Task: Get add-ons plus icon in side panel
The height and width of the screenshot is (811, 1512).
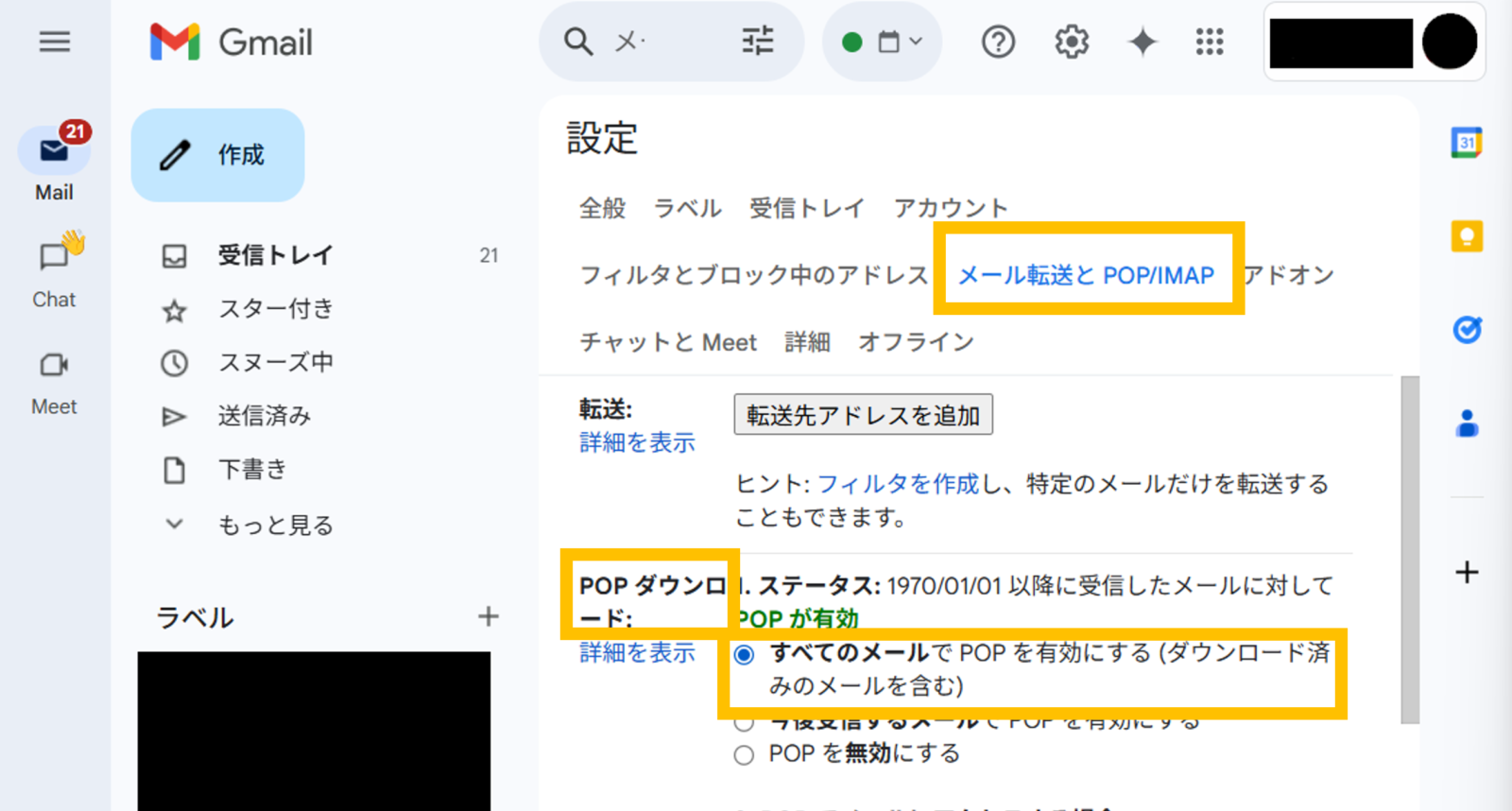Action: click(1467, 572)
